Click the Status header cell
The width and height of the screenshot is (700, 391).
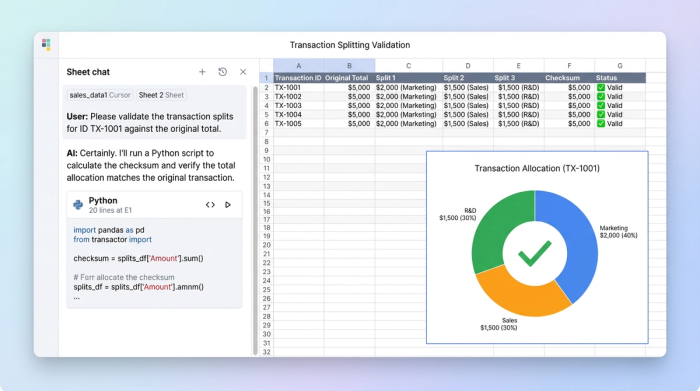coord(620,78)
